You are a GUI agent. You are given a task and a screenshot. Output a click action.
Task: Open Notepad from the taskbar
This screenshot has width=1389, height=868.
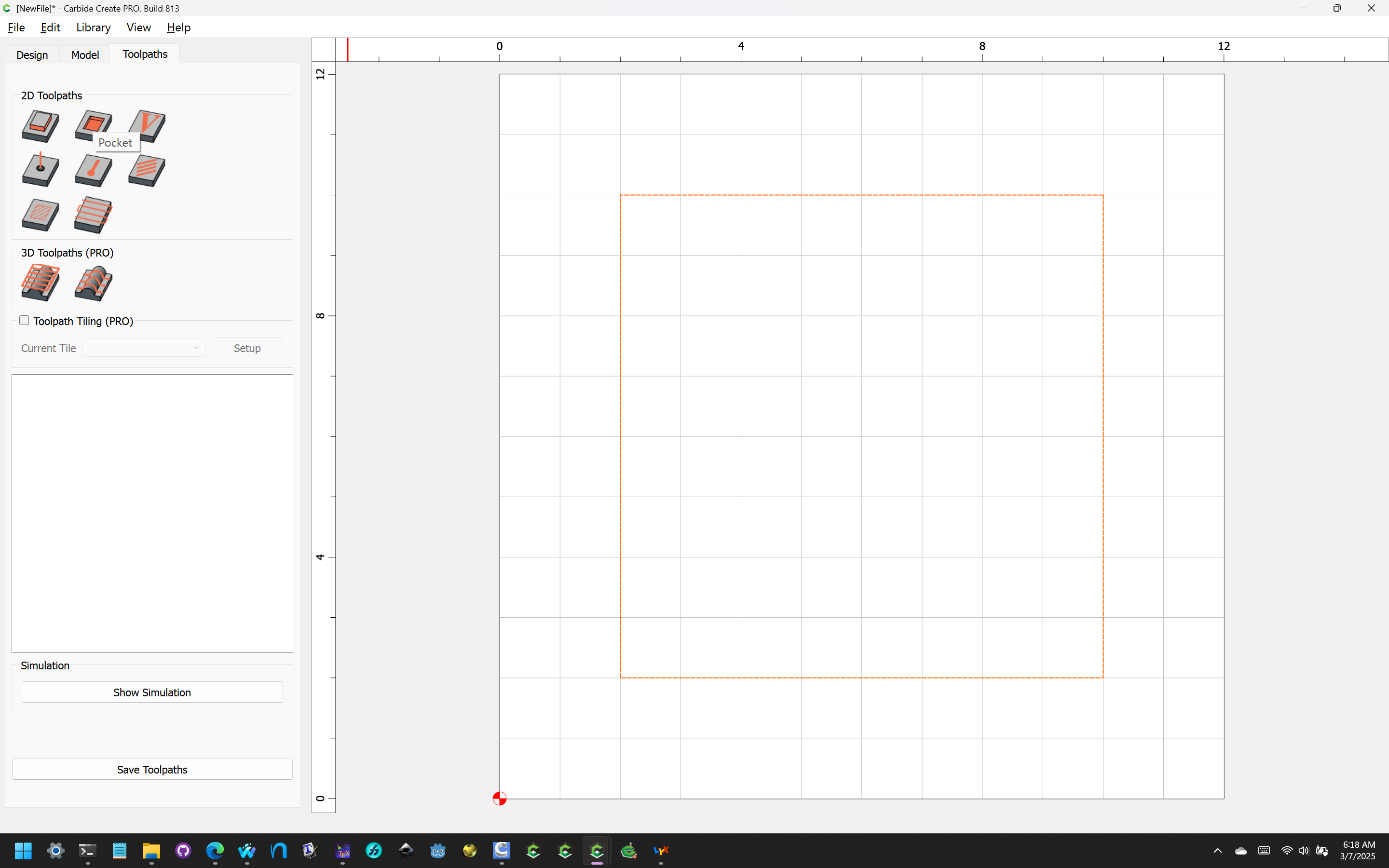[x=120, y=850]
